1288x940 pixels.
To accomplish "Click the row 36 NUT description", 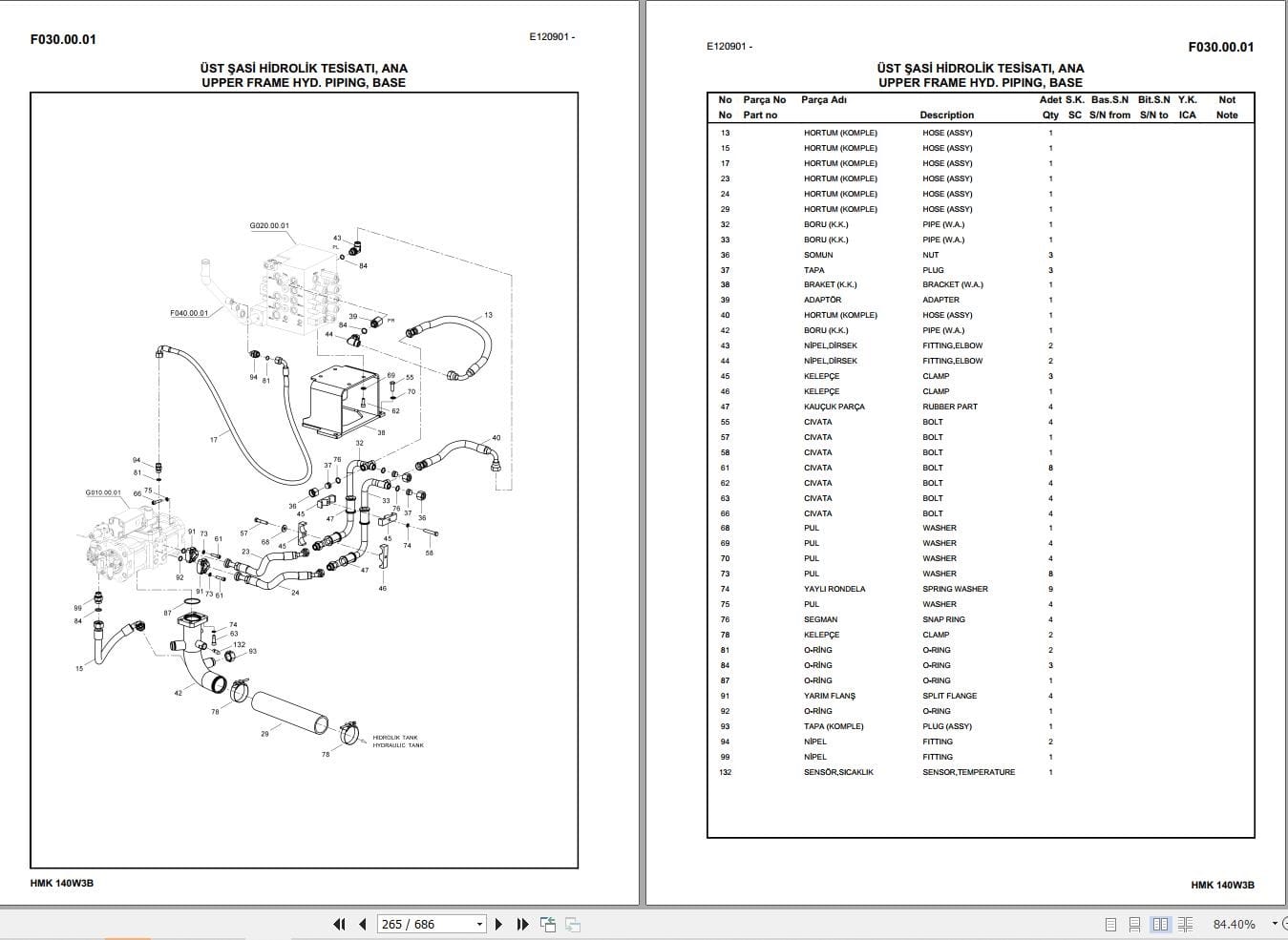I will [930, 255].
